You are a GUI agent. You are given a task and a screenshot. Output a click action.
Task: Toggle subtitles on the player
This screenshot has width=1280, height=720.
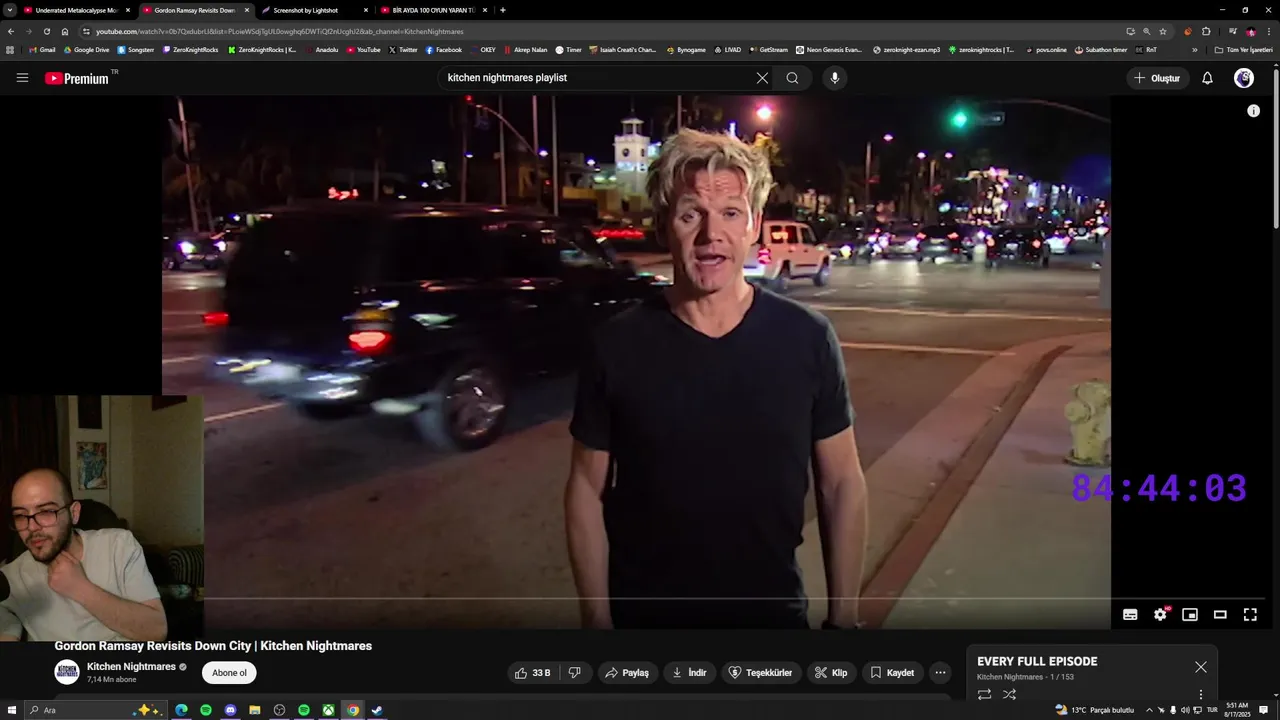(x=1130, y=614)
